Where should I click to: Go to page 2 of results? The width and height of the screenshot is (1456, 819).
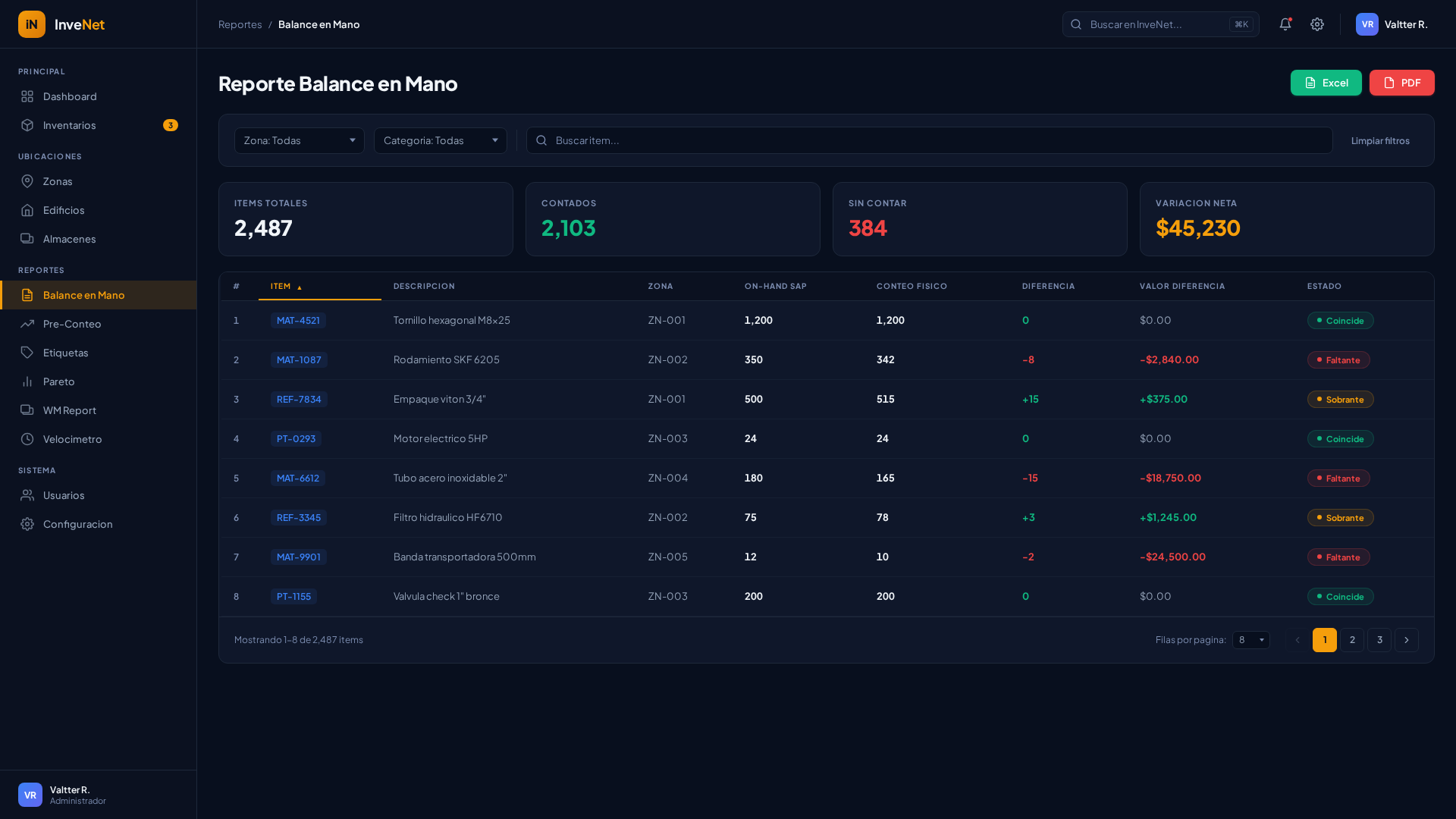[1351, 640]
